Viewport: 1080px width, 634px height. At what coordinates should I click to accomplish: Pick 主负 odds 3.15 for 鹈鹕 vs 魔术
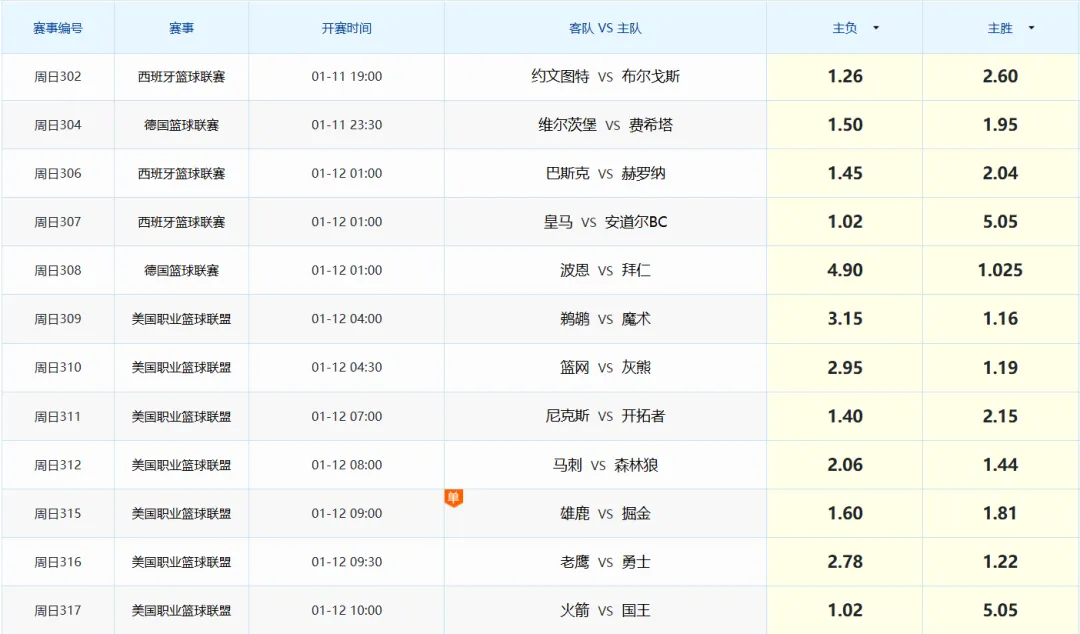coord(845,319)
